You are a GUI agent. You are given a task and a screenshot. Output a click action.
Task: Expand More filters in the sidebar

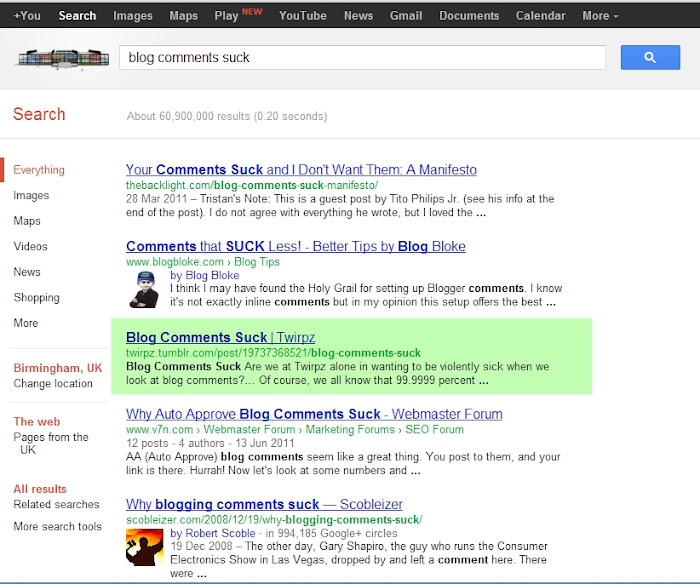point(26,323)
